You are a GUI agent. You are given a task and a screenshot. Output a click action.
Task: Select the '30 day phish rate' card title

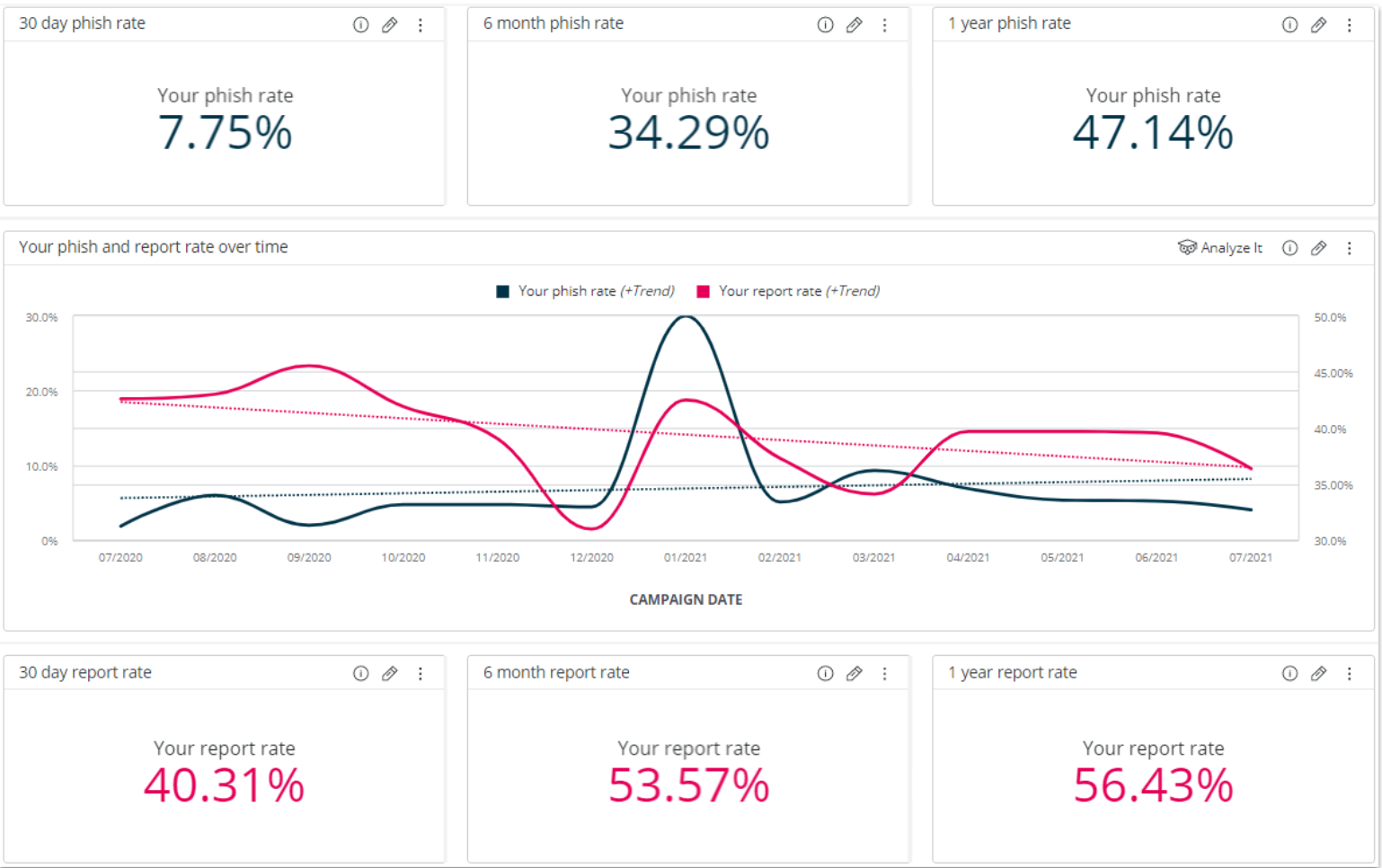pos(81,22)
